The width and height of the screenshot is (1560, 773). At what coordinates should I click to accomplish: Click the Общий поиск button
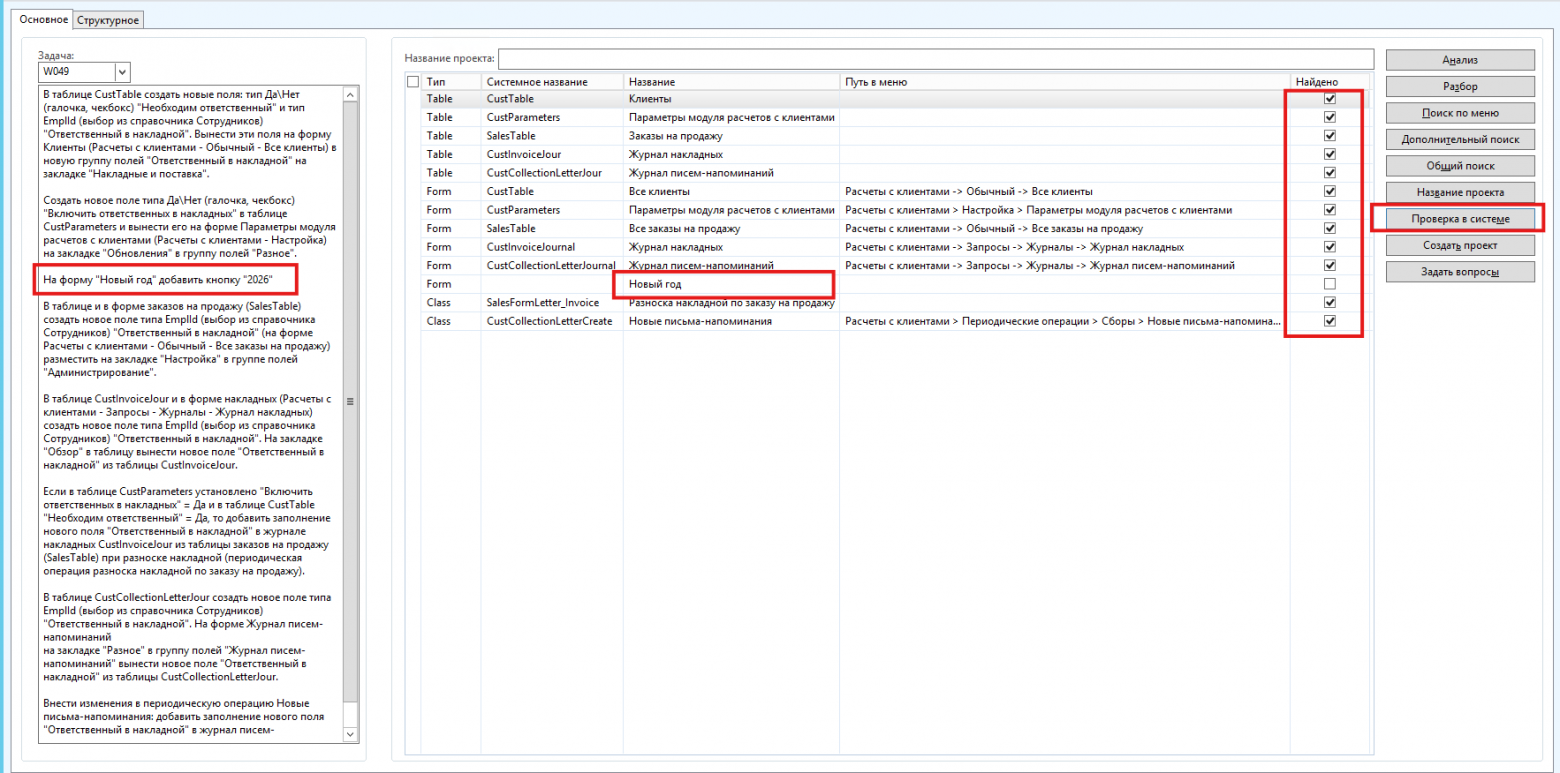[x=1459, y=166]
